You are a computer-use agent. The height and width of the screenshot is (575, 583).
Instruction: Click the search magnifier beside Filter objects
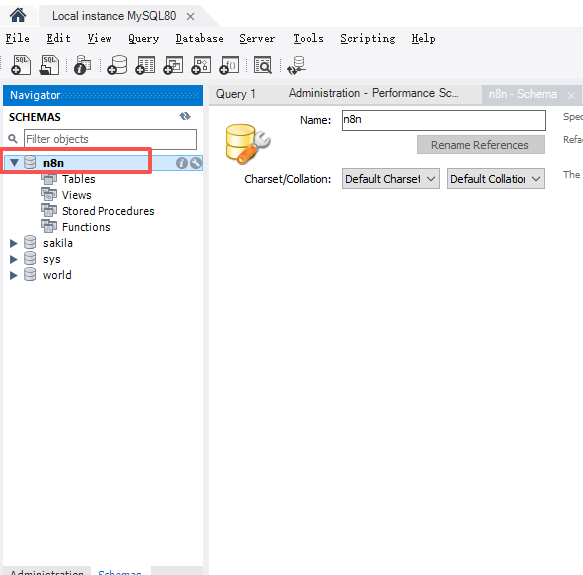tap(13, 139)
